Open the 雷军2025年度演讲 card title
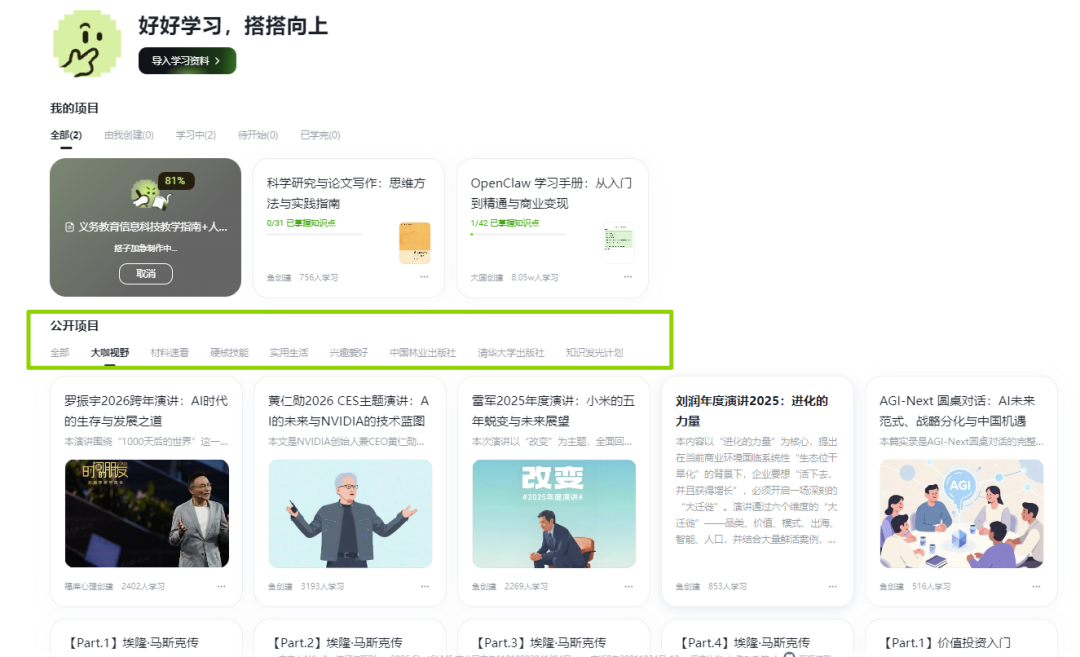This screenshot has height=657, width=1080. (553, 410)
